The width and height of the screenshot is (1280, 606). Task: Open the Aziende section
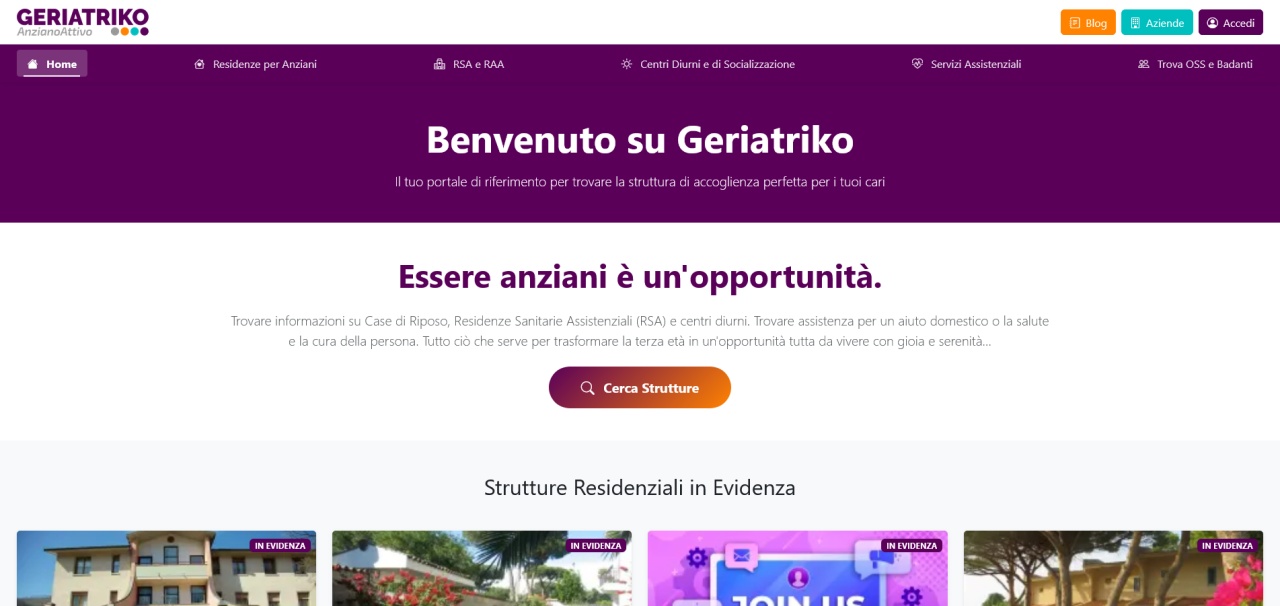coord(1157,22)
